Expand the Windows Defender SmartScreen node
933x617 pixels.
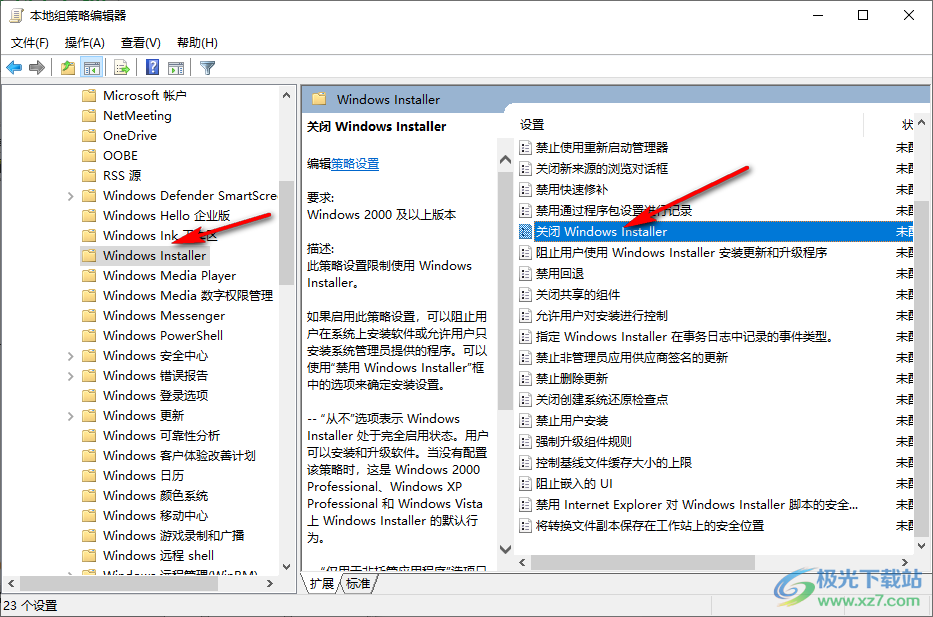(70, 196)
